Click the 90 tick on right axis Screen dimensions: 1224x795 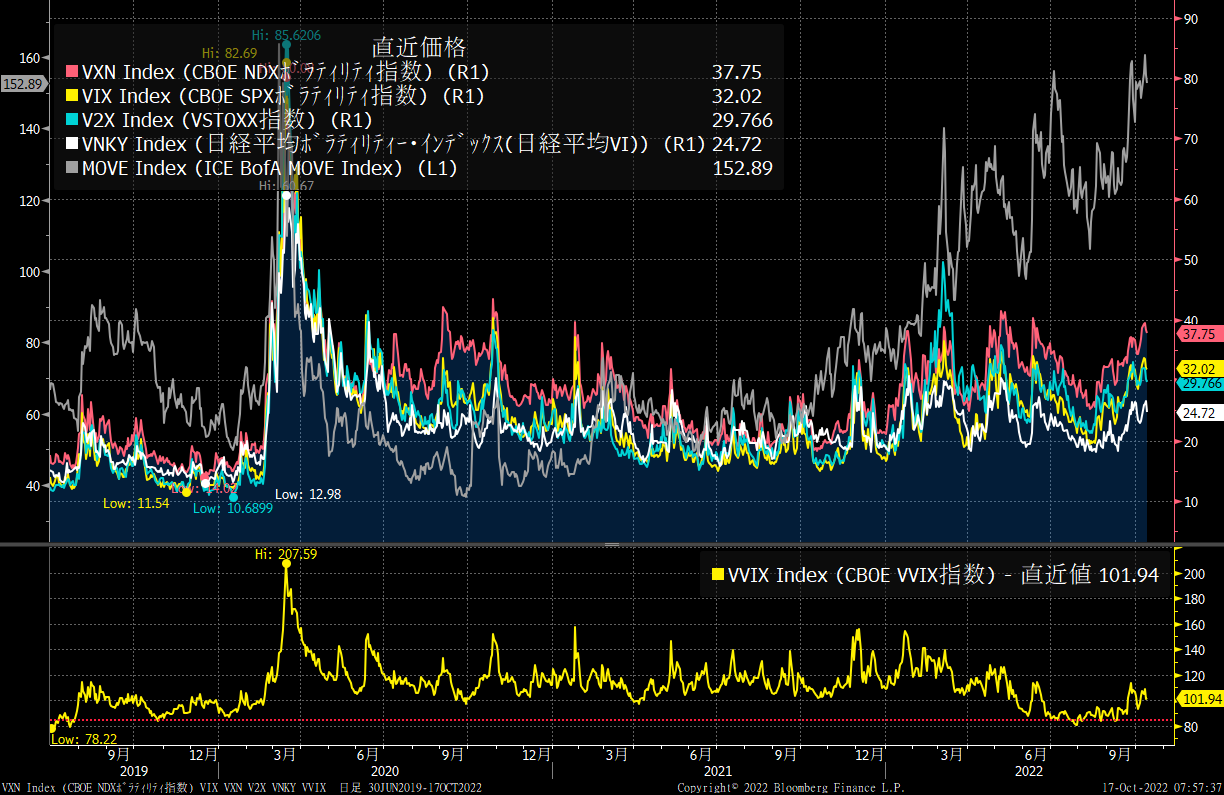1191,18
